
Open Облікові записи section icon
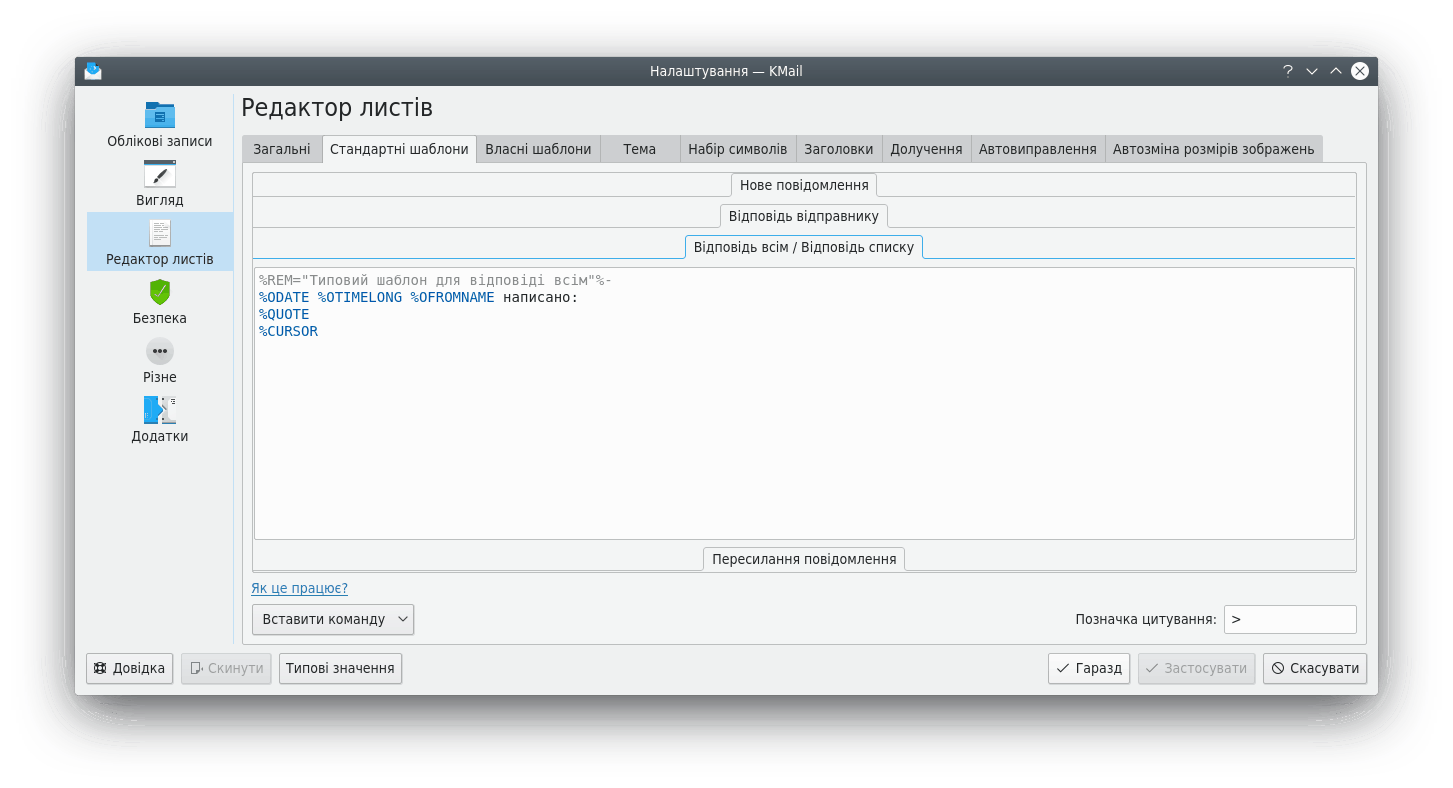tap(159, 115)
